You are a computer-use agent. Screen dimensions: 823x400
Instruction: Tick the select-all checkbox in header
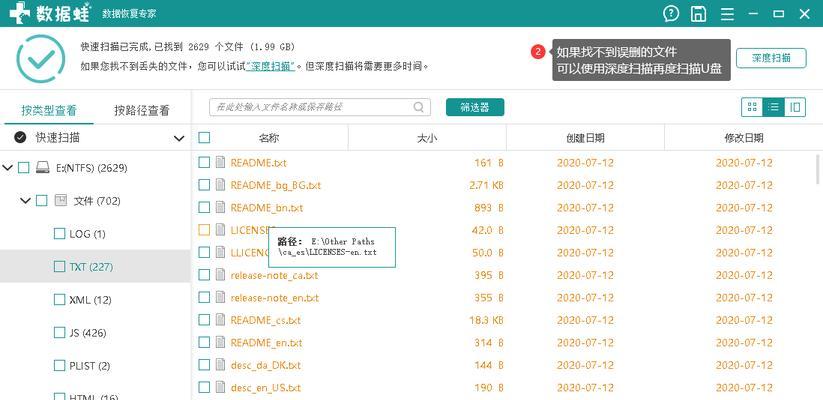(204, 138)
